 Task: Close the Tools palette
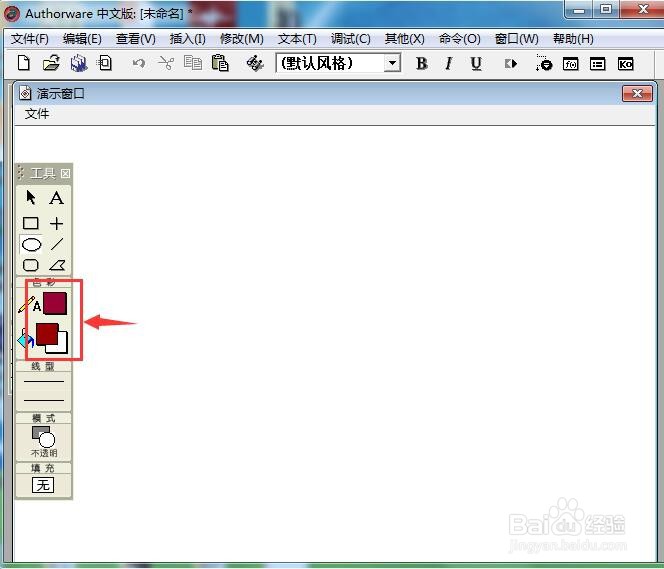[x=65, y=174]
